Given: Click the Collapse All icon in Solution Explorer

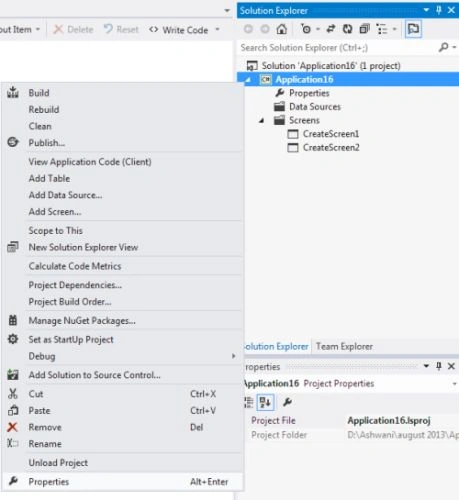Looking at the screenshot, I should [364, 29].
